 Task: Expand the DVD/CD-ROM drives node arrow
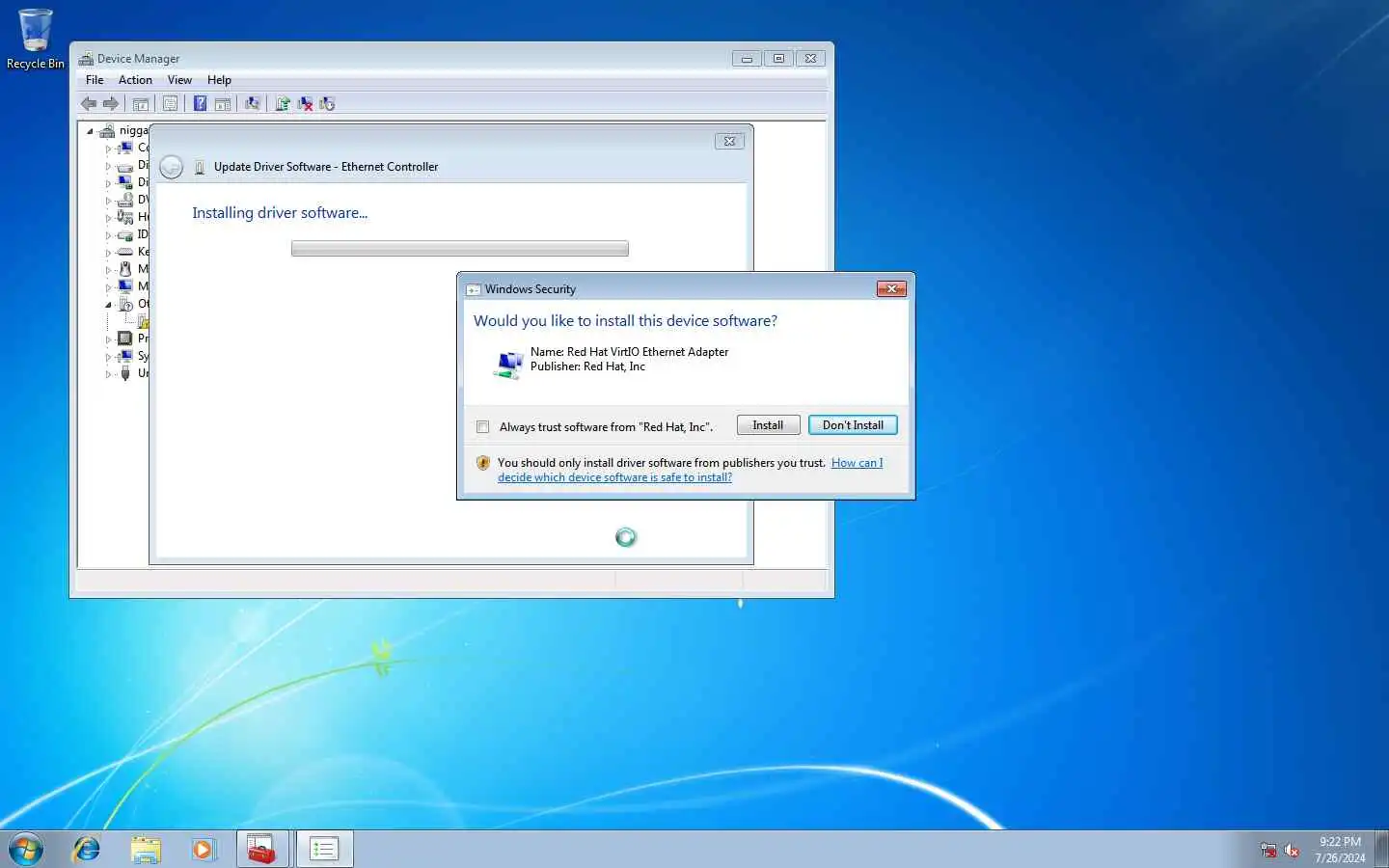[108, 201]
